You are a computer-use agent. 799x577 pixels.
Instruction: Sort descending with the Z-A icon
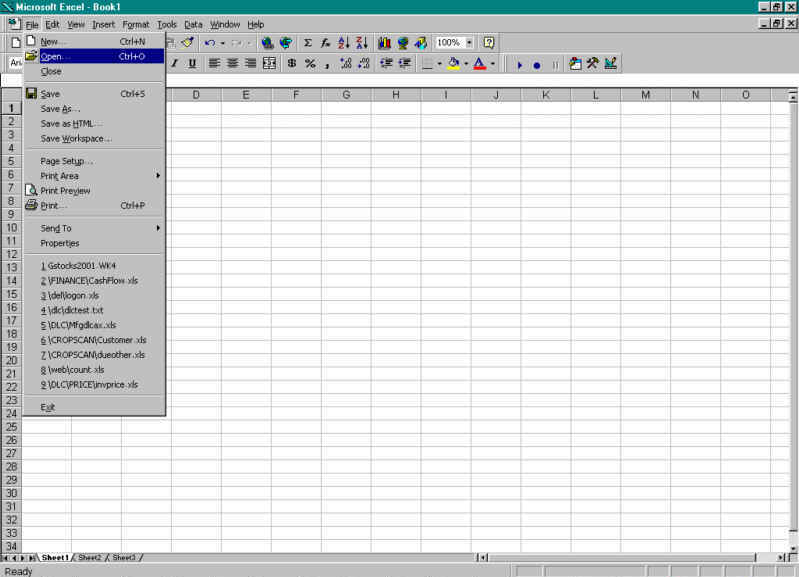[x=362, y=43]
